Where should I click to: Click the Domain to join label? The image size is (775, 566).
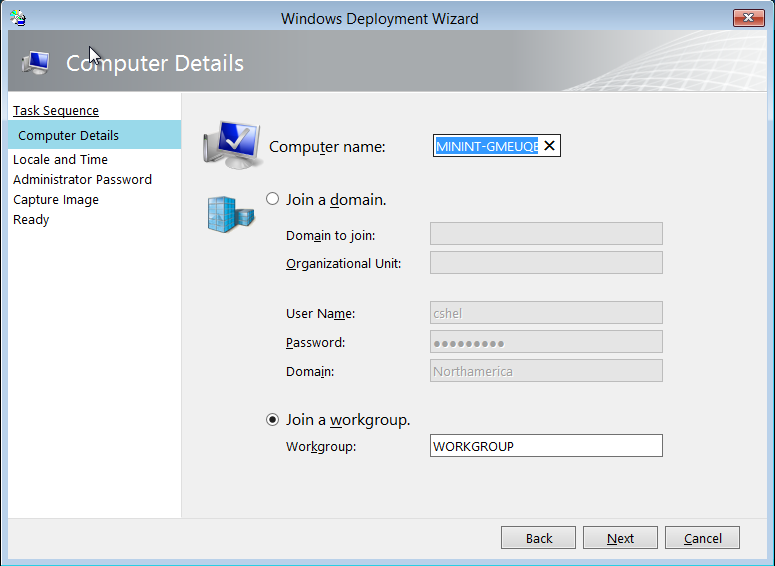331,235
